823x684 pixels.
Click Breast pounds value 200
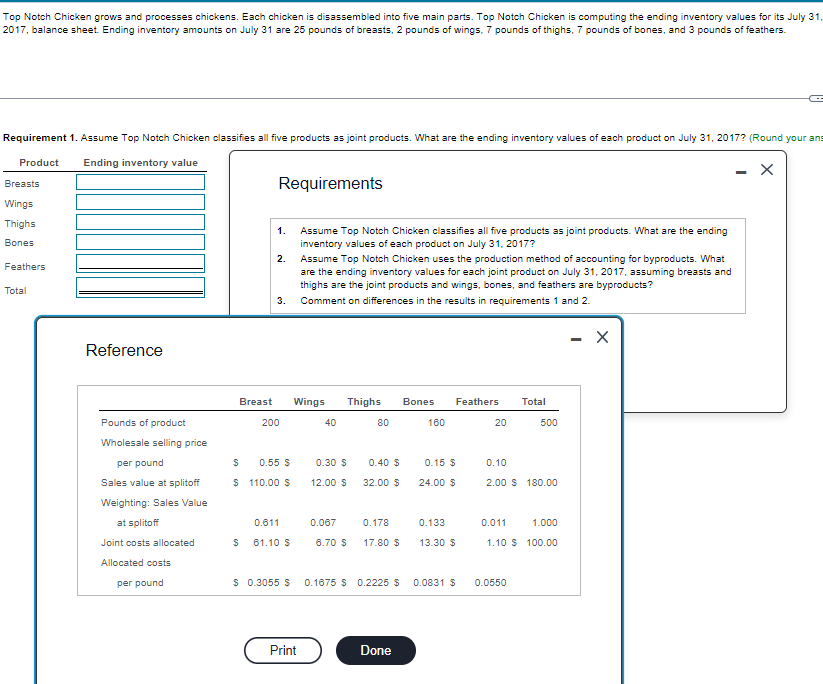(x=270, y=423)
